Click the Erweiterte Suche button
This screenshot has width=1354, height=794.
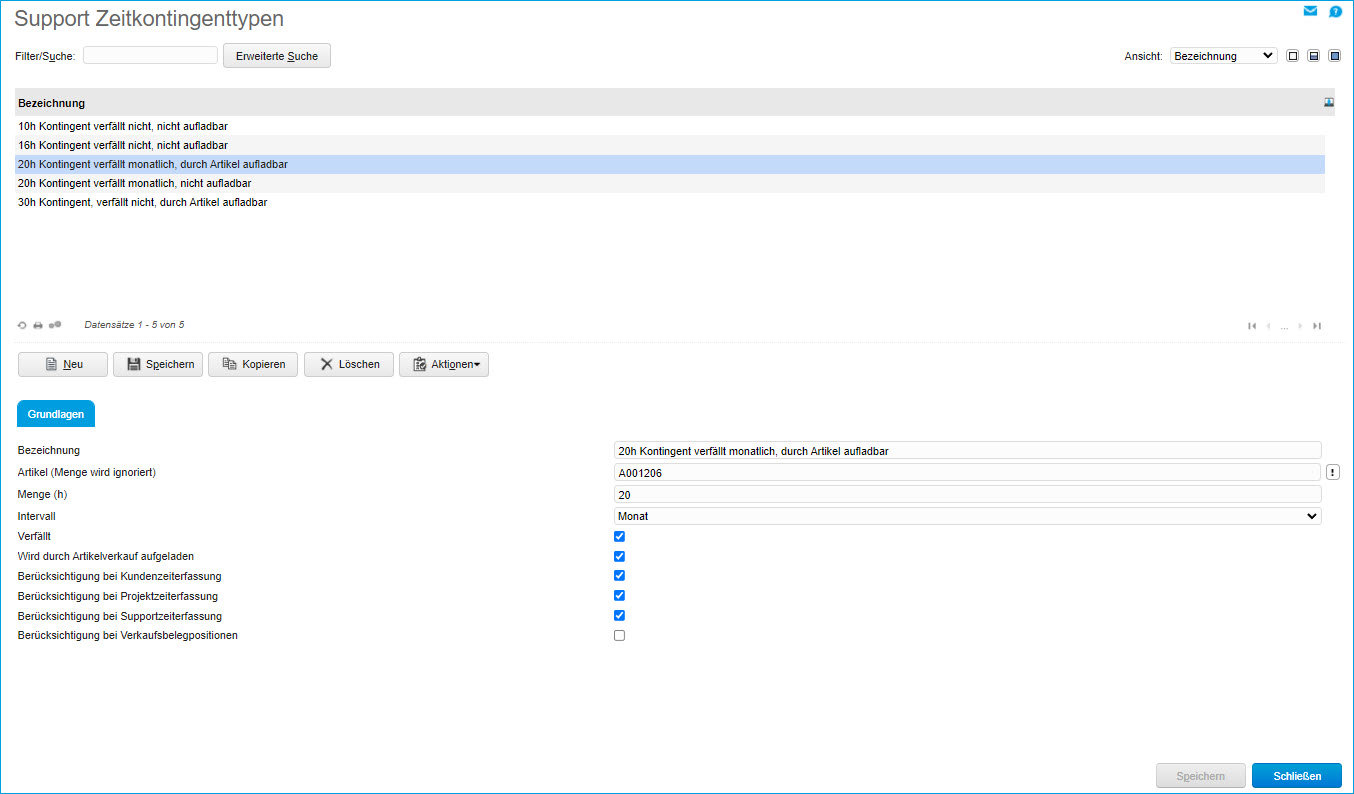pos(276,56)
